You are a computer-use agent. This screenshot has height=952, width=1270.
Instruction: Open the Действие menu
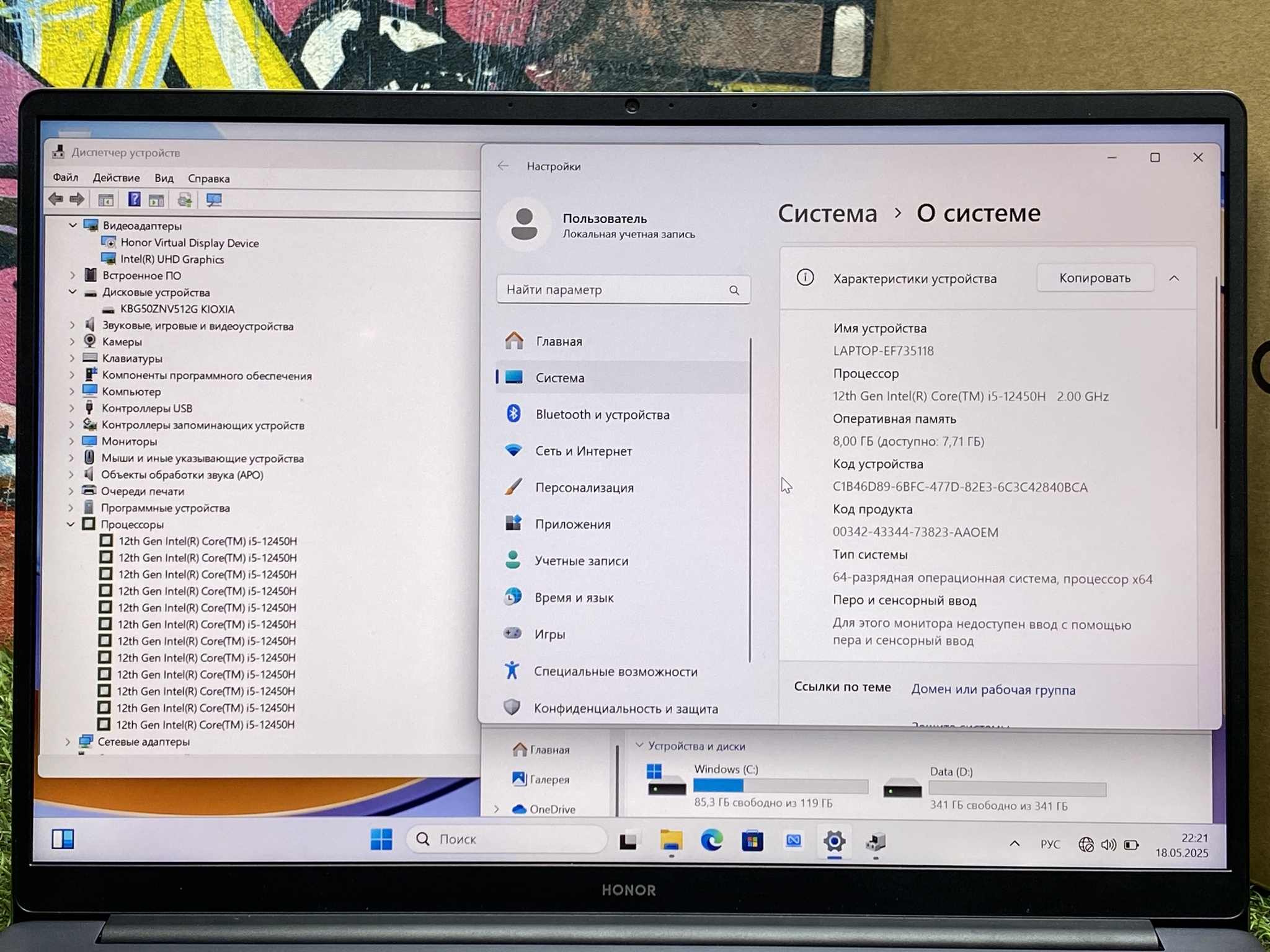[116, 178]
